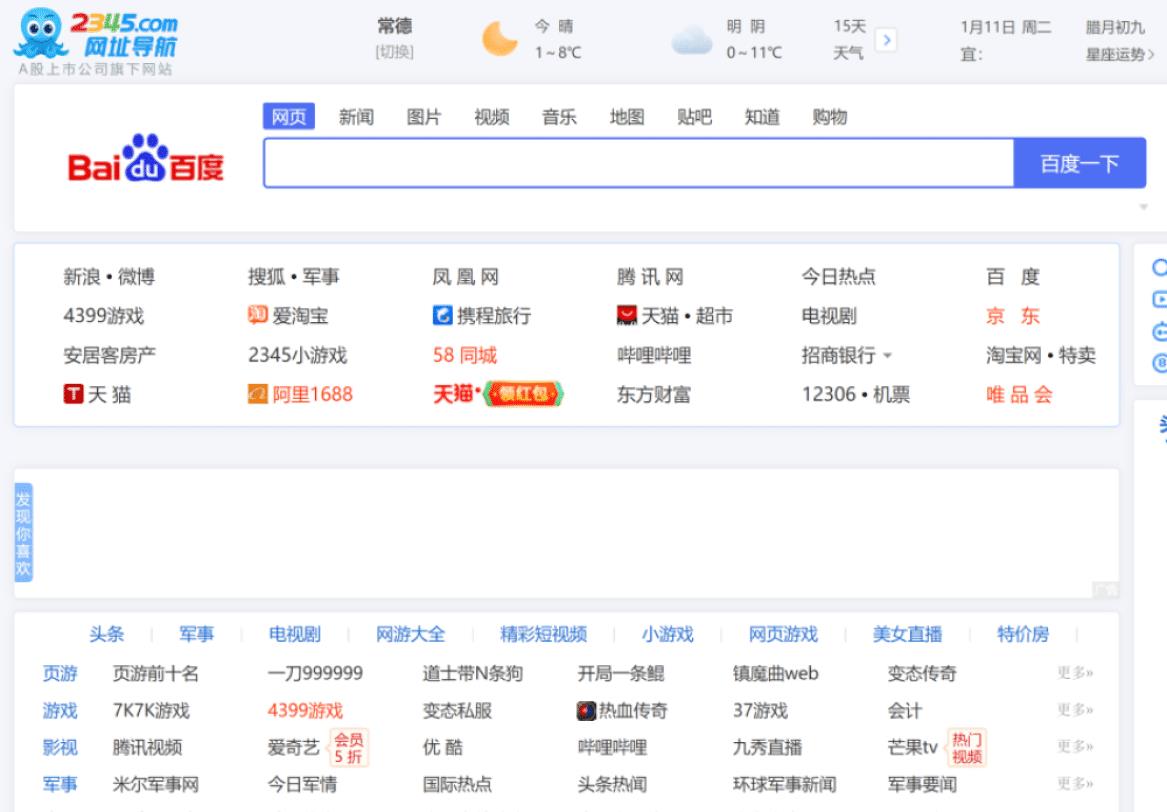Viewport: 1167px width, 812px height.
Task: Click the 热门视频 badge next to 芒果tv
Action: [966, 748]
